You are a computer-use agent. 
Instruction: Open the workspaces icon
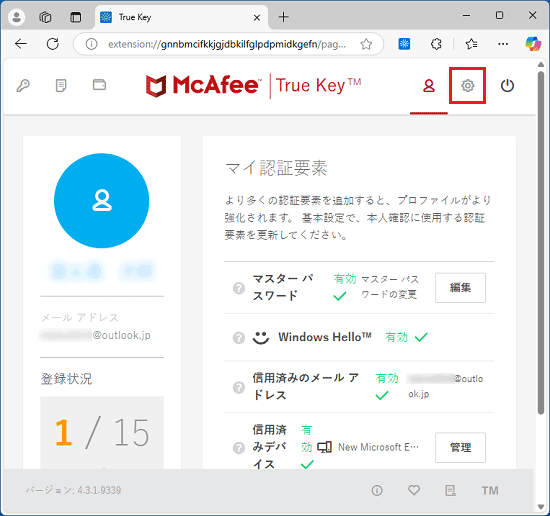pyautogui.click(x=45, y=17)
